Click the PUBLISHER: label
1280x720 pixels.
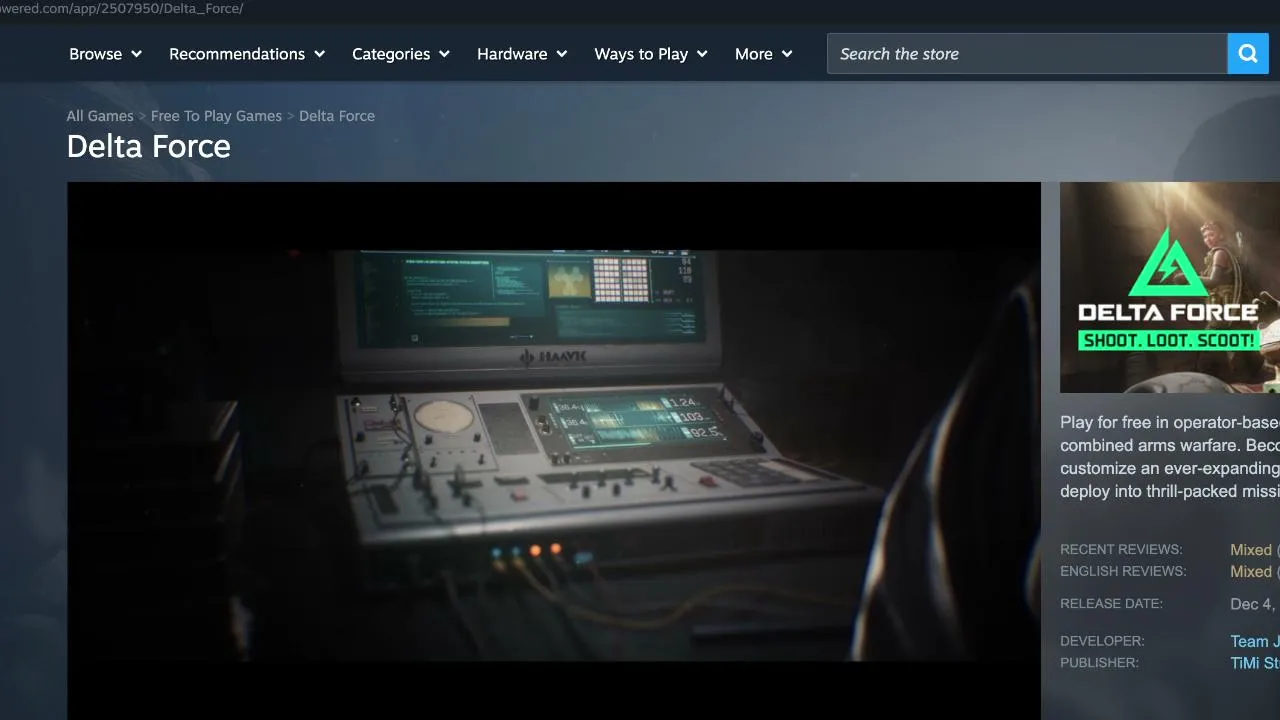pos(1099,663)
